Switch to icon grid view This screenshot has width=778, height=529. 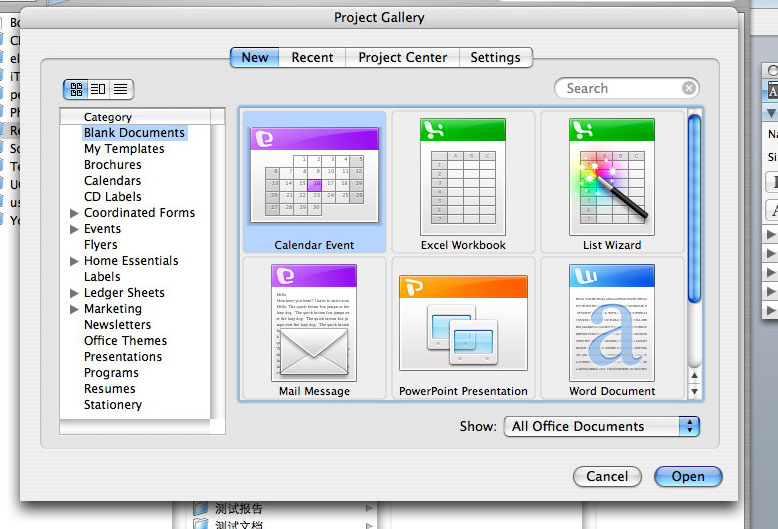coord(76,89)
